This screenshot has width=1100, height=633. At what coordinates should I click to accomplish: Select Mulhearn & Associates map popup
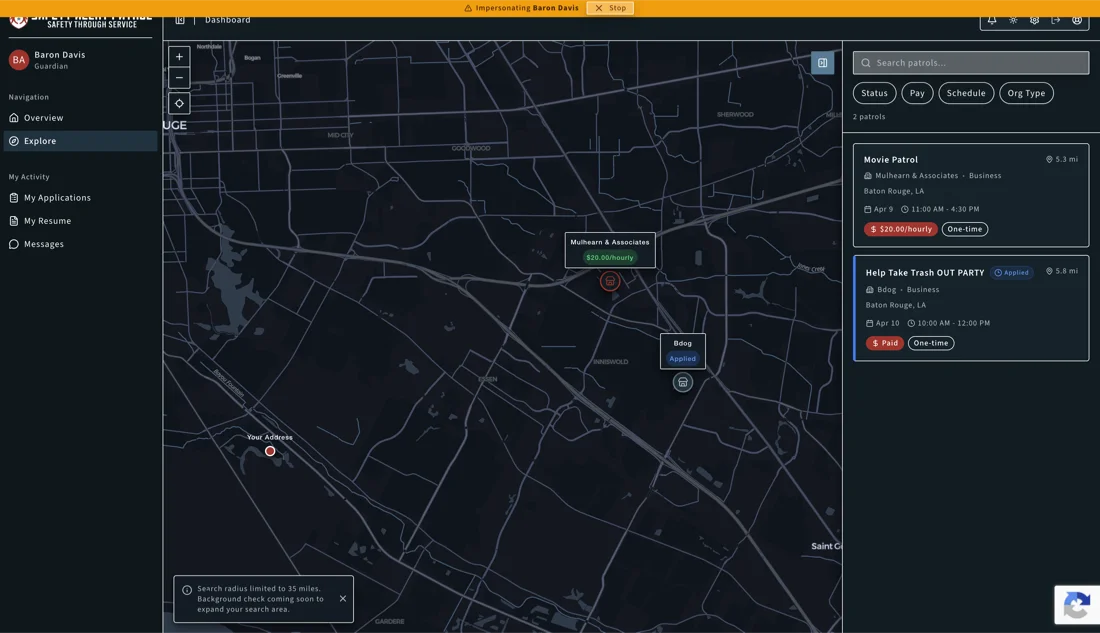(610, 250)
